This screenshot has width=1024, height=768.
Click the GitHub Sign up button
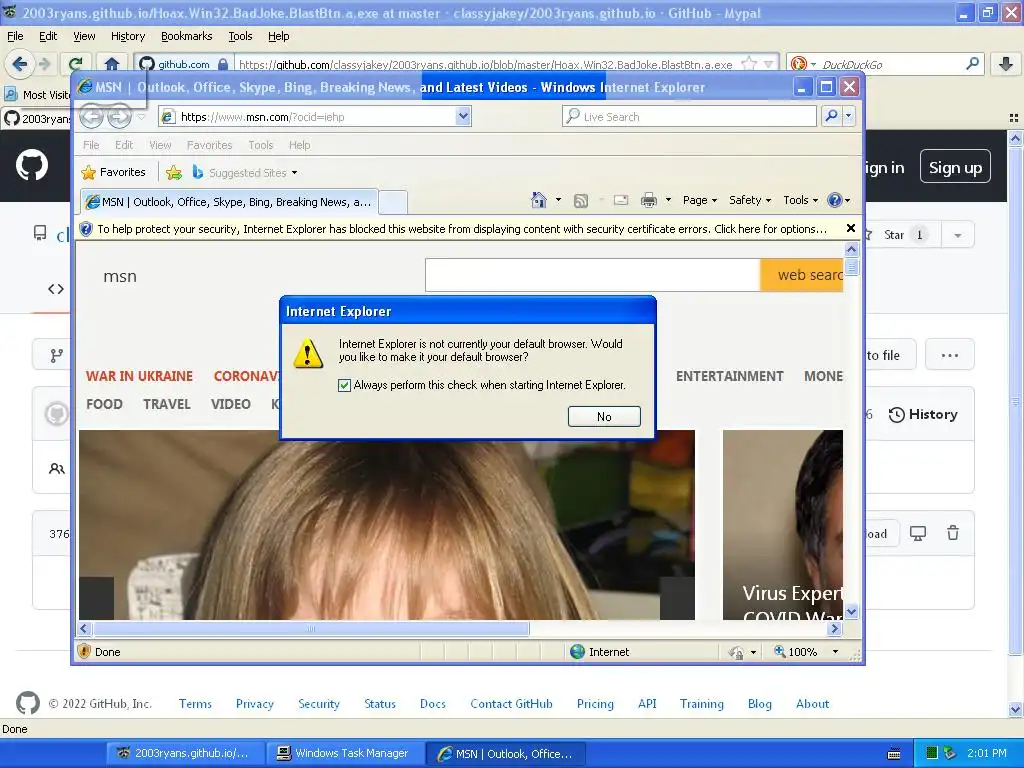(955, 167)
